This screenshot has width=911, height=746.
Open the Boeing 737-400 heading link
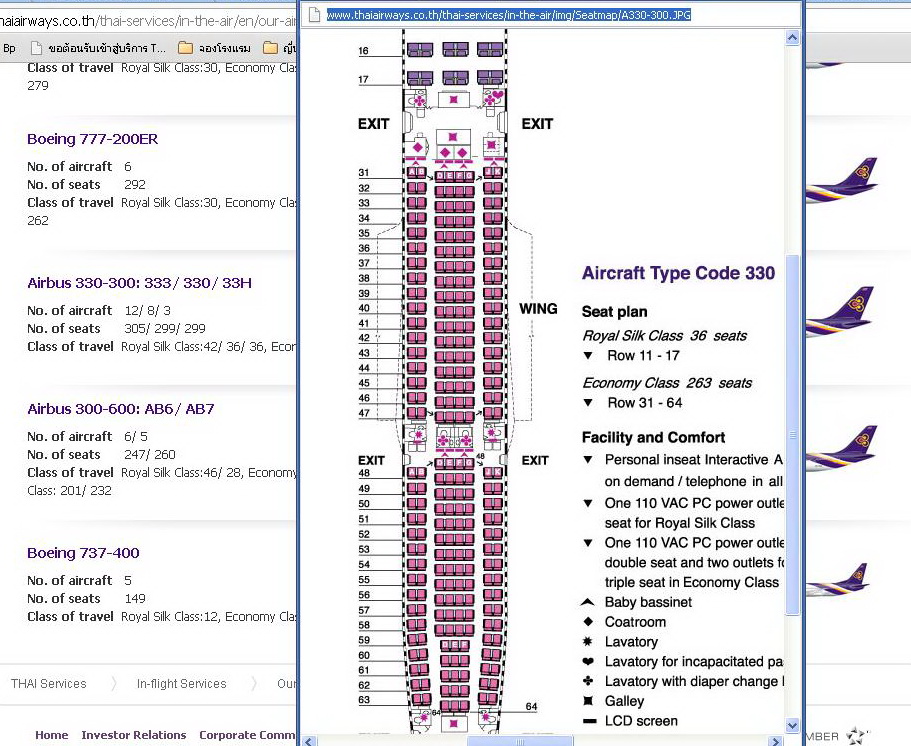pyautogui.click(x=83, y=553)
